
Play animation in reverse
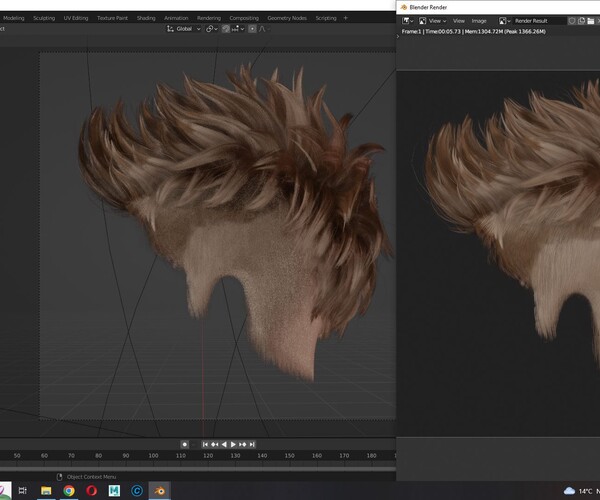click(x=224, y=444)
